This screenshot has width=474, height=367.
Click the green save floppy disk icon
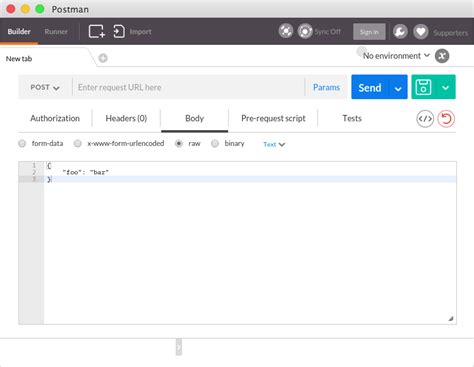pyautogui.click(x=423, y=87)
